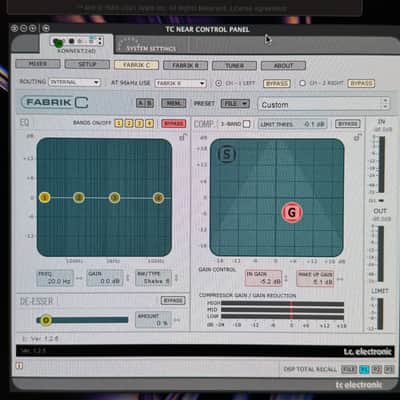400x400 pixels.
Task: Click the EQ Freq value field
Action: pos(55,279)
